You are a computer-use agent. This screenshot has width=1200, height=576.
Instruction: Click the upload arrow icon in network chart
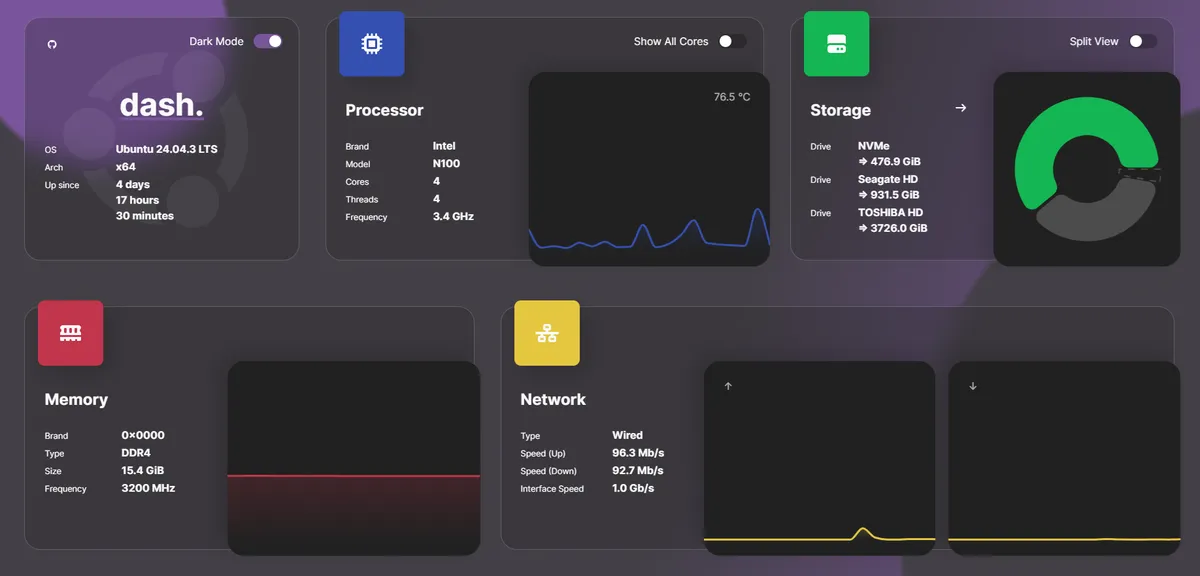[x=728, y=386]
